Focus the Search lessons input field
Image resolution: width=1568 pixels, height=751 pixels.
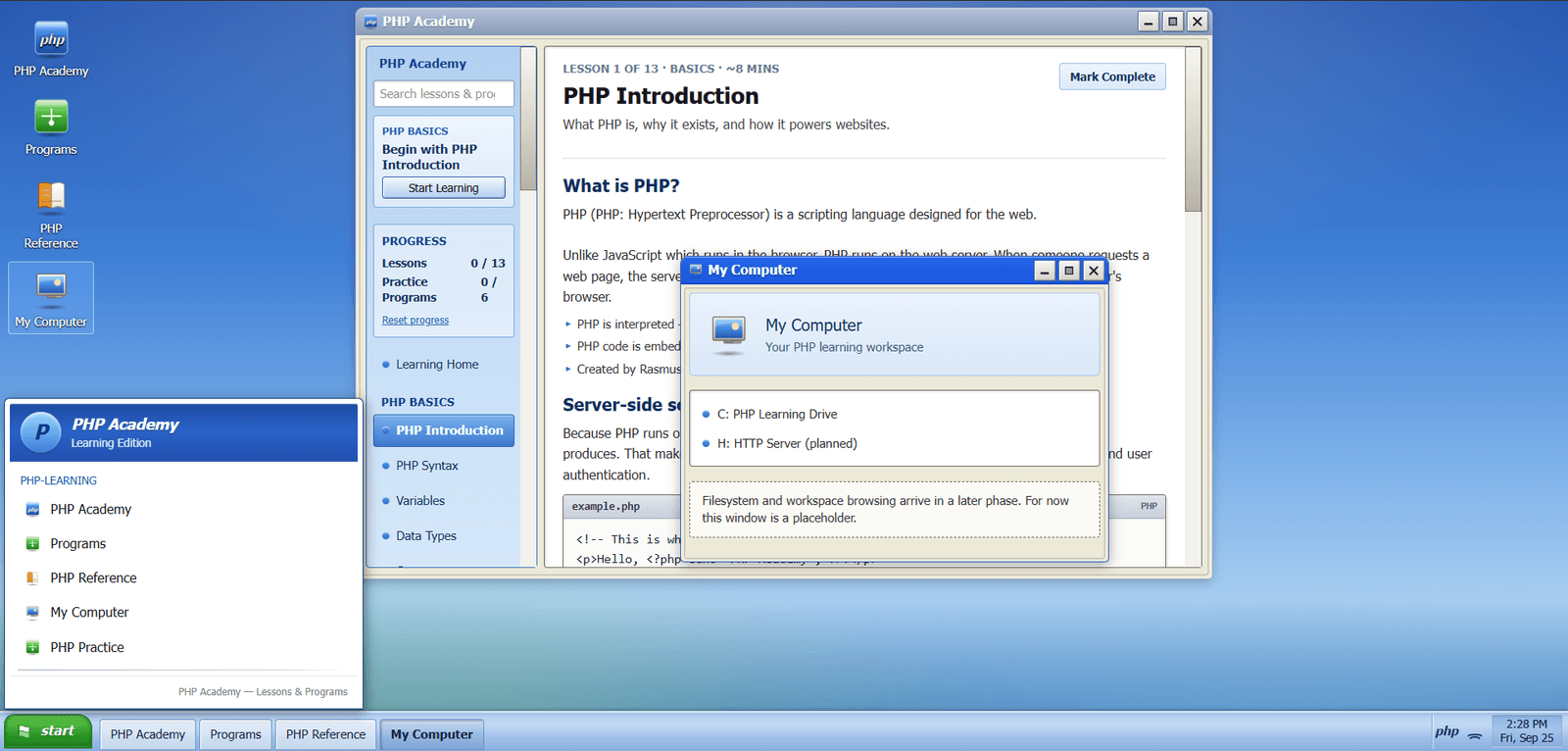pos(444,94)
